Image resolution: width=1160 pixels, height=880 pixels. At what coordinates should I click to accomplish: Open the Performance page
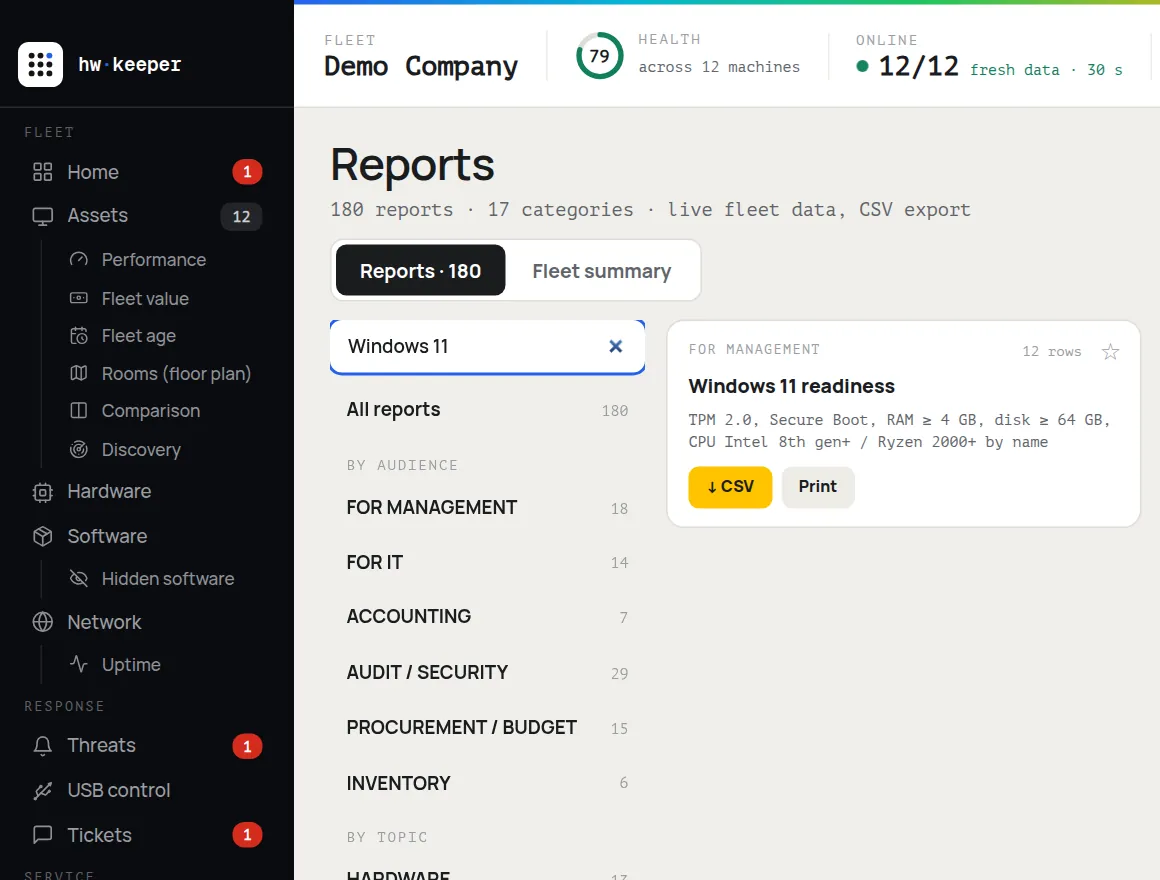click(154, 260)
